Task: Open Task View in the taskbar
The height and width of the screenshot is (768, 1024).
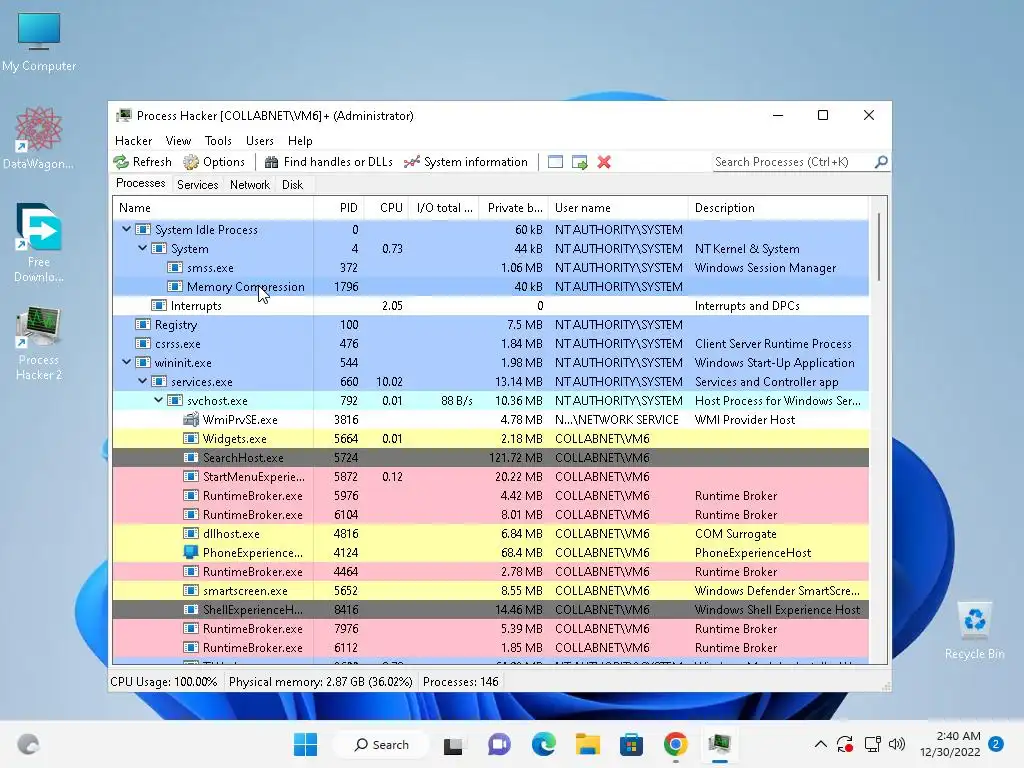Action: tap(453, 745)
